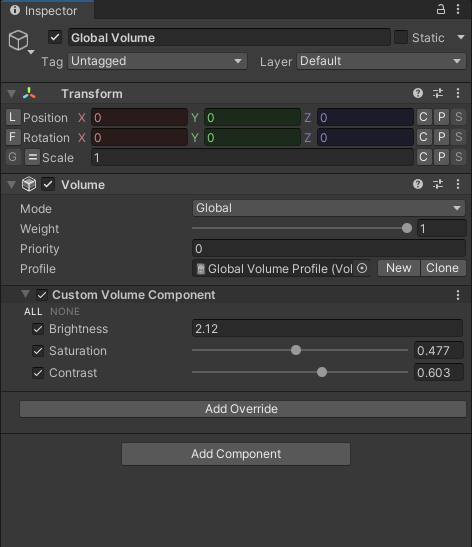This screenshot has width=472, height=547.
Task: Open Transform component help icon
Action: tap(418, 93)
